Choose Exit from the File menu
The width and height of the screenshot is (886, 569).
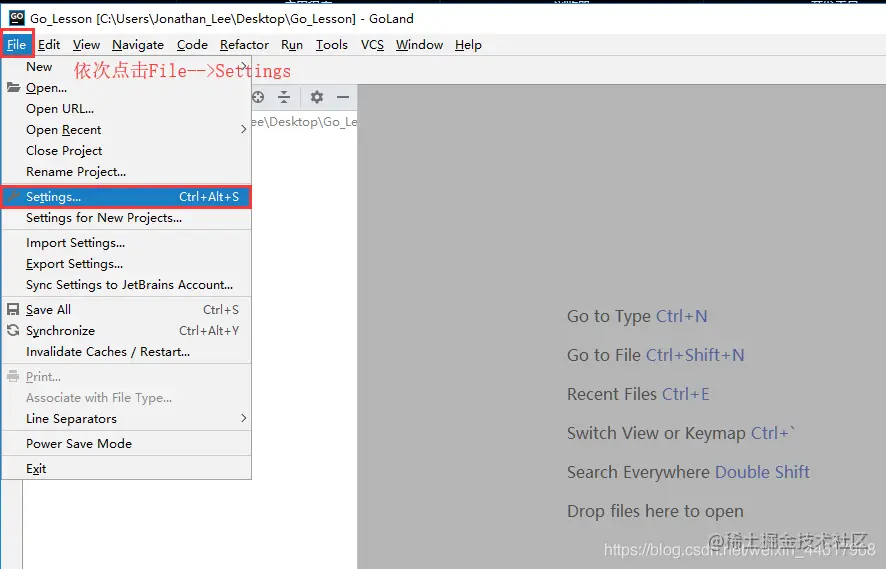(x=127, y=468)
